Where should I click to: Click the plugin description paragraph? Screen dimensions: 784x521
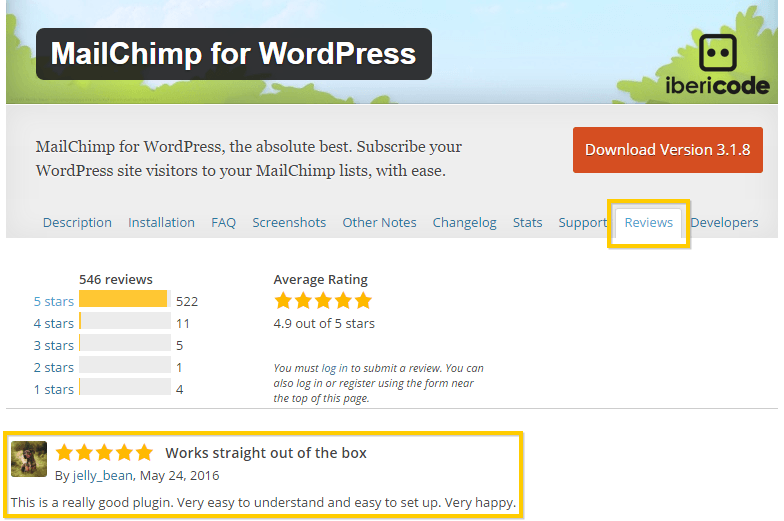248,158
